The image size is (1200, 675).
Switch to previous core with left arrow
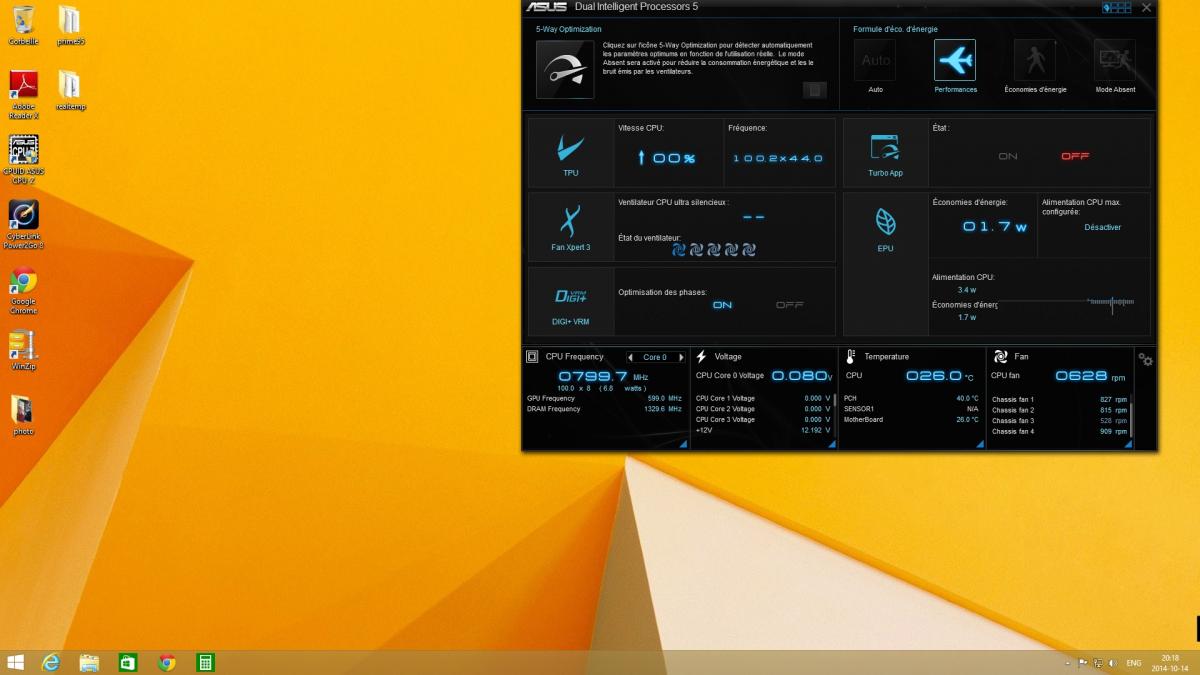[x=631, y=357]
